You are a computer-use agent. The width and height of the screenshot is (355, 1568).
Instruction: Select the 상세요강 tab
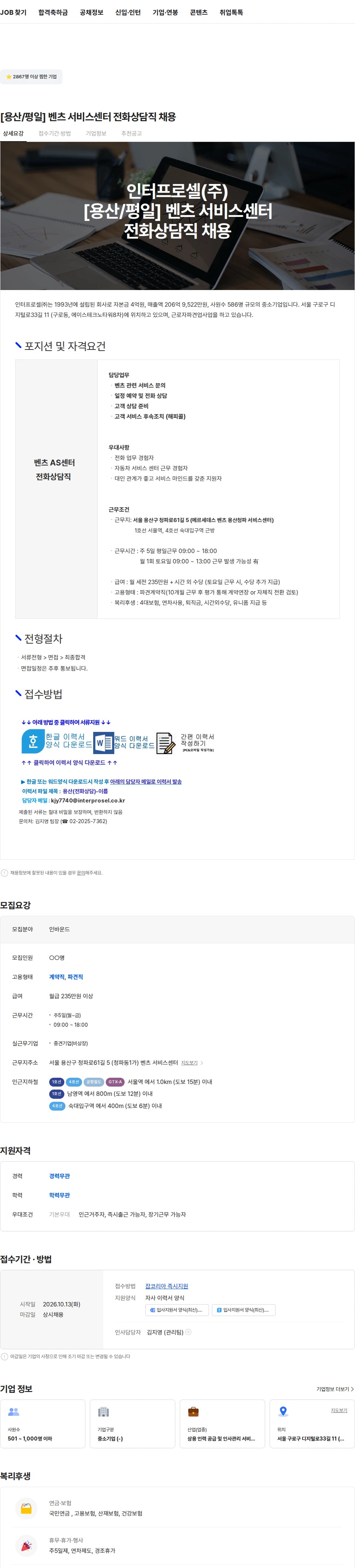13,133
